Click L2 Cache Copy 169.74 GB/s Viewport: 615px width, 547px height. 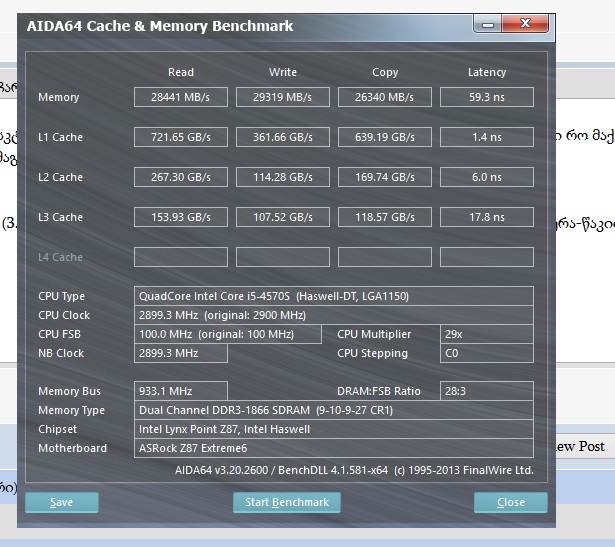385,177
